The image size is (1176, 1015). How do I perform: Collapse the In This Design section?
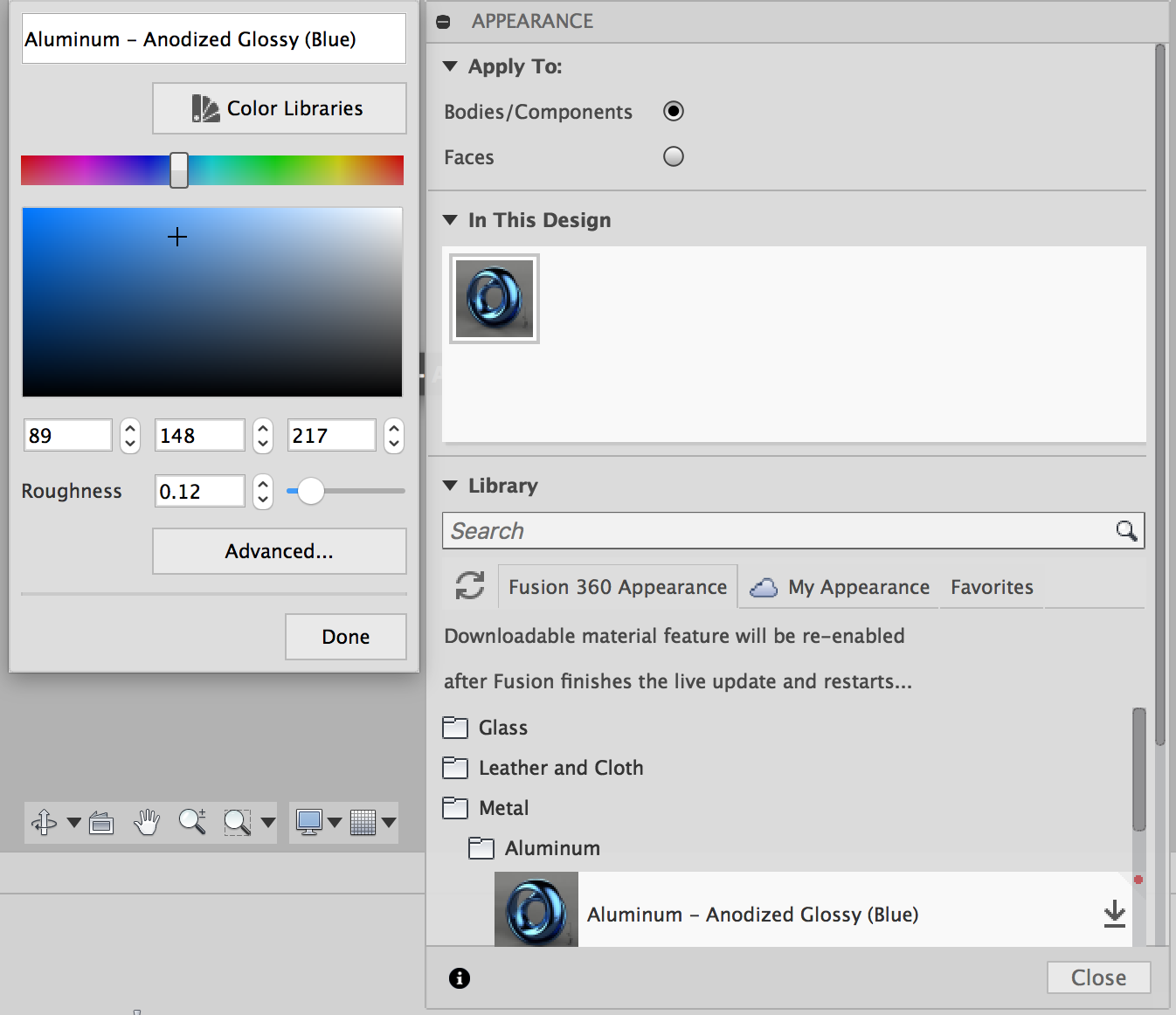[451, 220]
